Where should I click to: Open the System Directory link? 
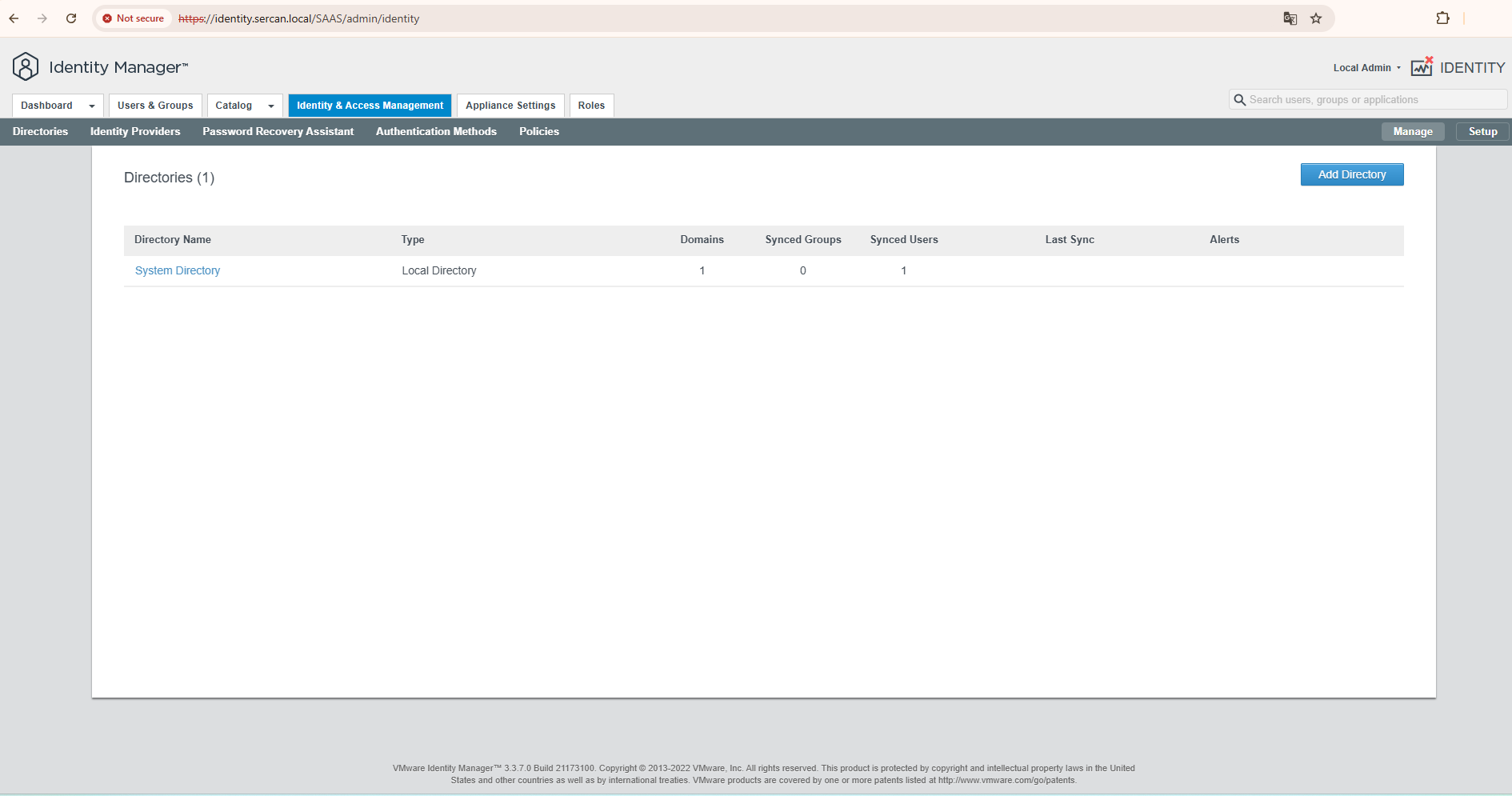[178, 271]
